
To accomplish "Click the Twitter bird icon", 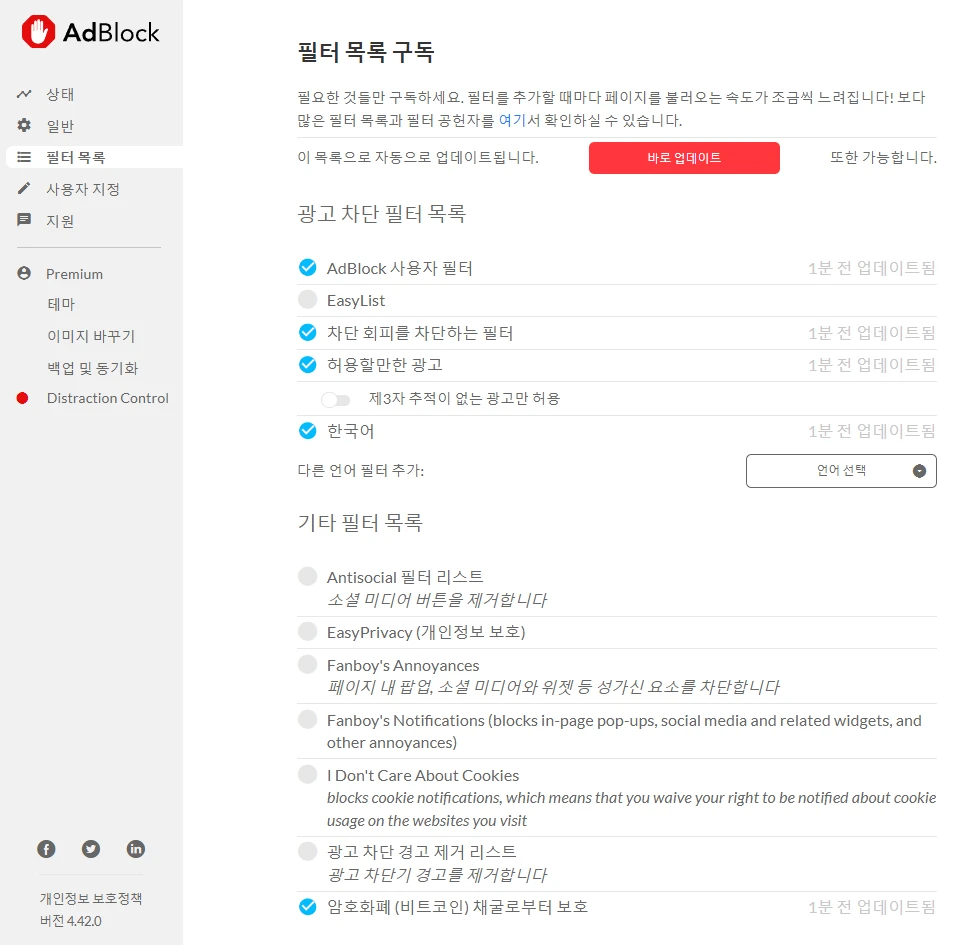I will pos(91,848).
